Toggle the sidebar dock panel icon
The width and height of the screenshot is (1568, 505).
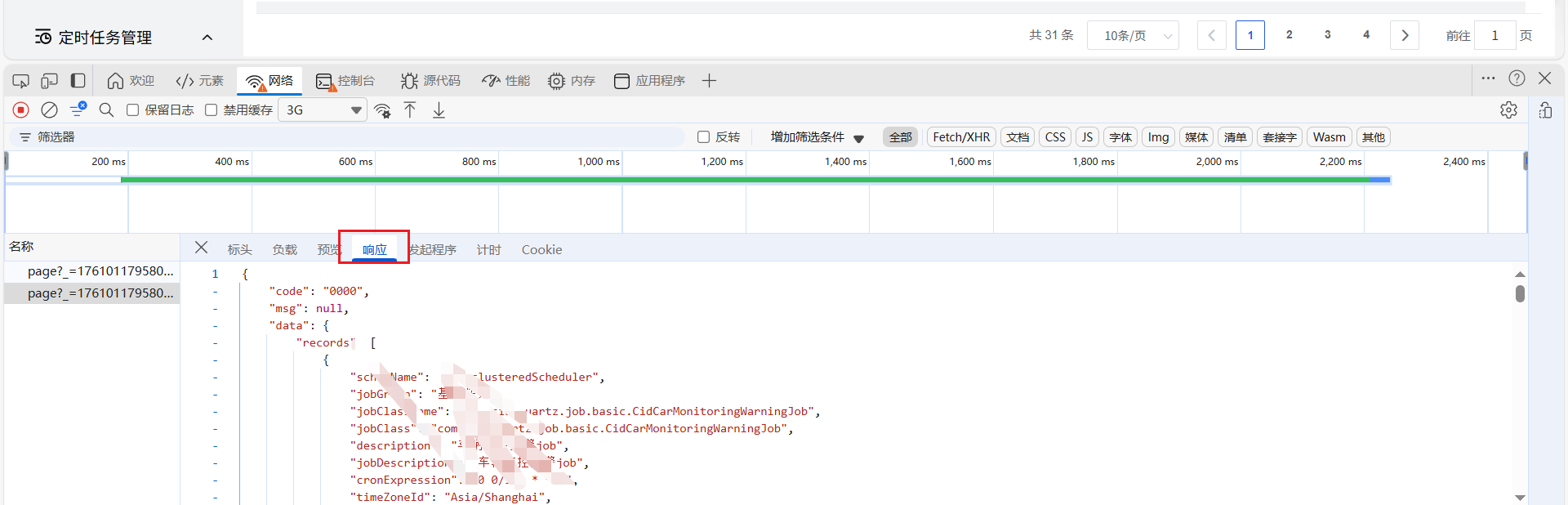(x=78, y=81)
